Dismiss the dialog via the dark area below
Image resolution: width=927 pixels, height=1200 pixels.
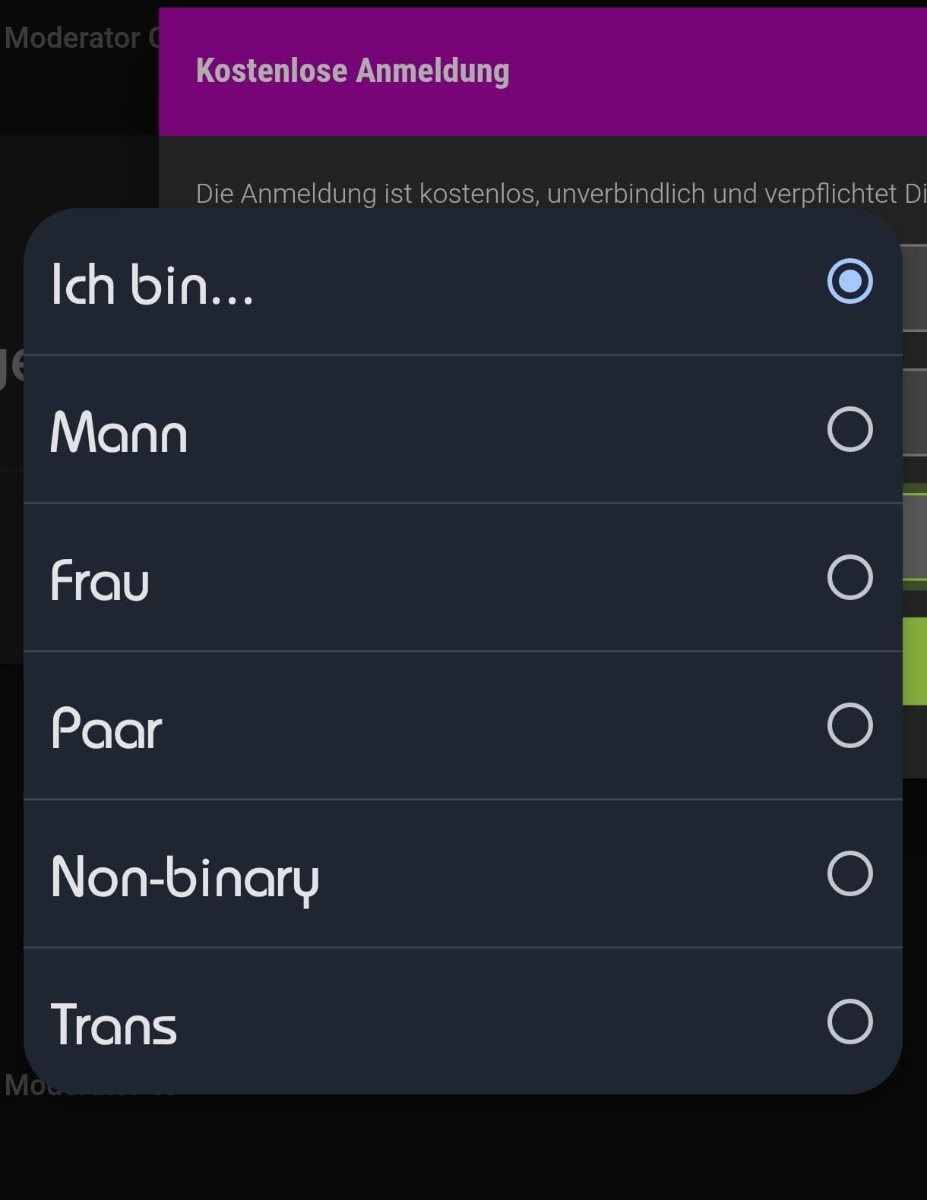(x=463, y=1150)
